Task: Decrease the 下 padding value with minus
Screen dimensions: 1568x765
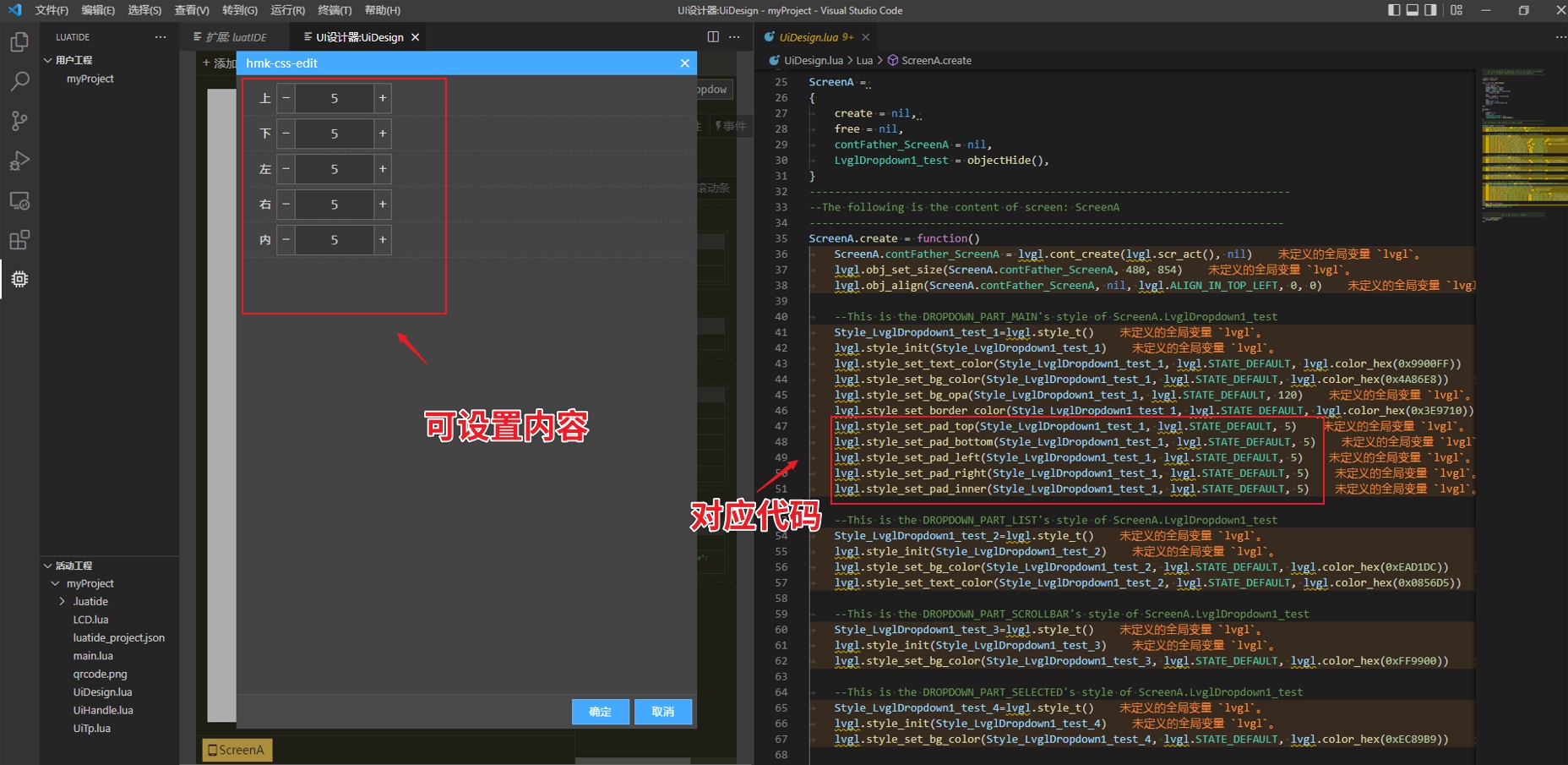Action: coord(286,134)
